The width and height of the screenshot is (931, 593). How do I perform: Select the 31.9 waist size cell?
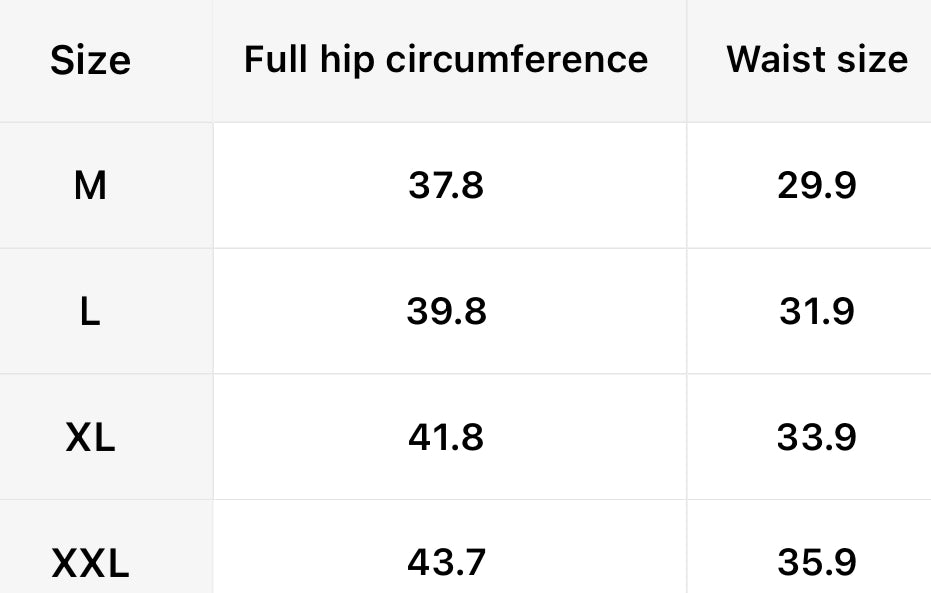(816, 312)
